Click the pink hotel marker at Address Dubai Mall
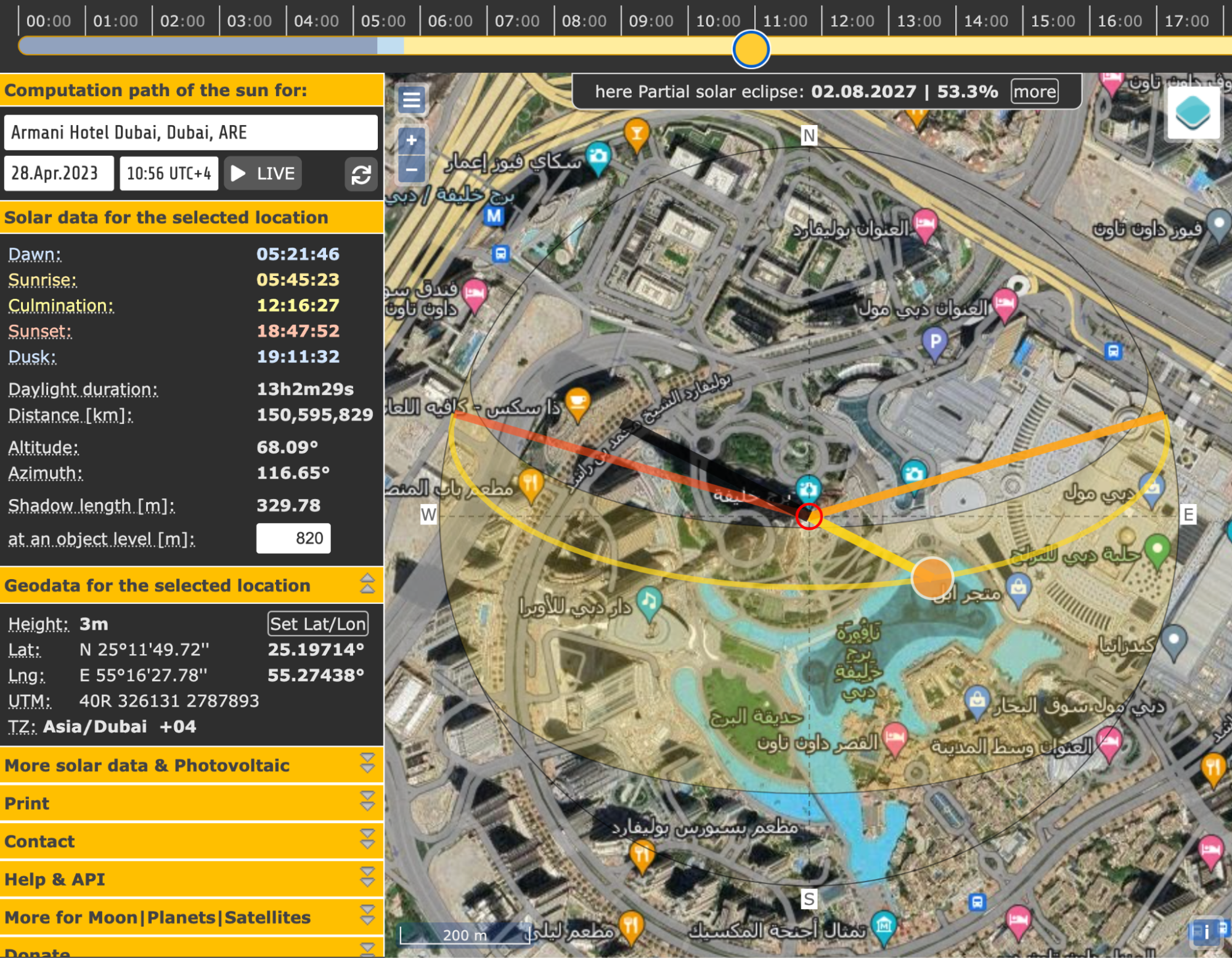Screen dimensions: 1232x958 (x=1005, y=304)
